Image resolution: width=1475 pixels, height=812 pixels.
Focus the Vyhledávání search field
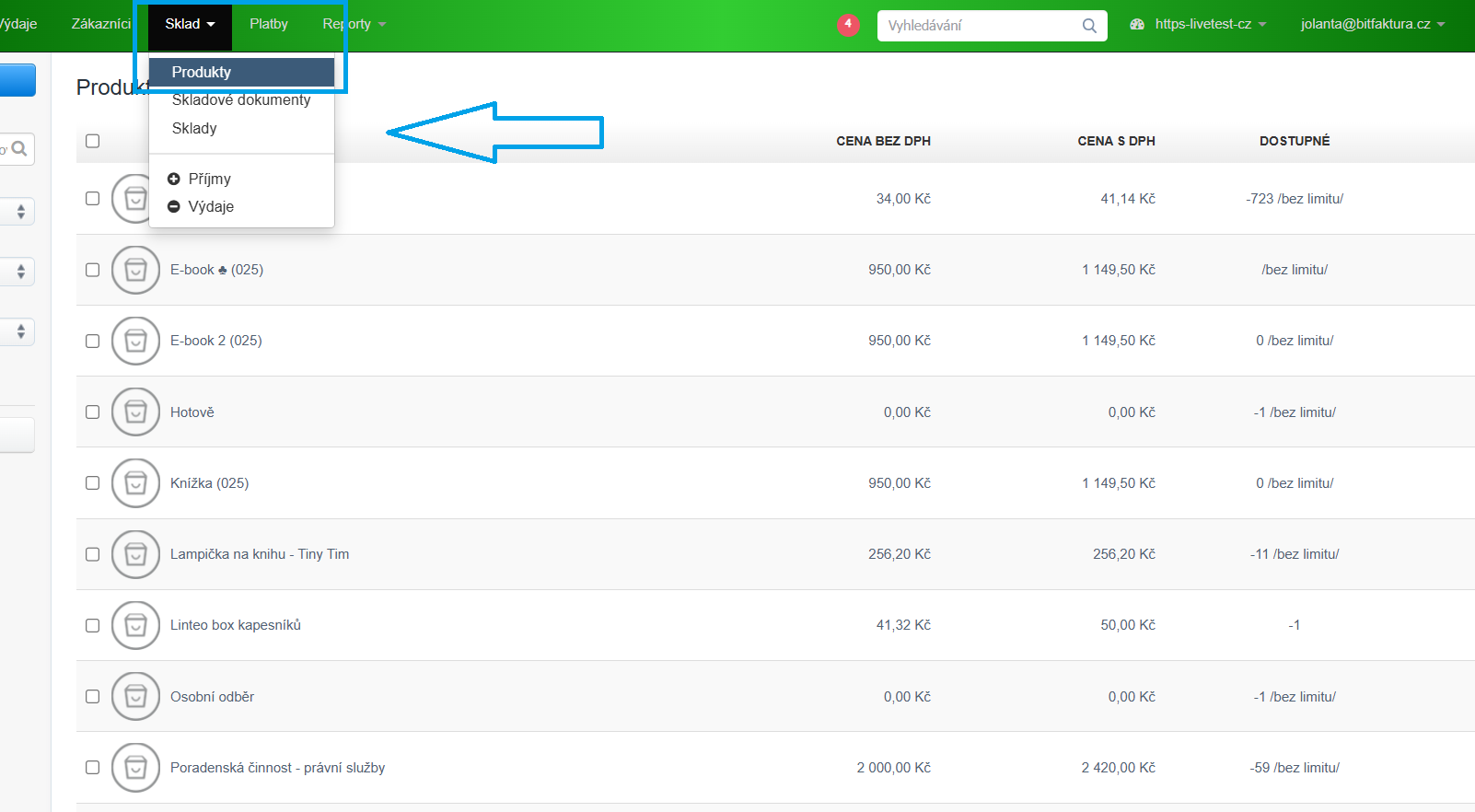click(x=981, y=26)
